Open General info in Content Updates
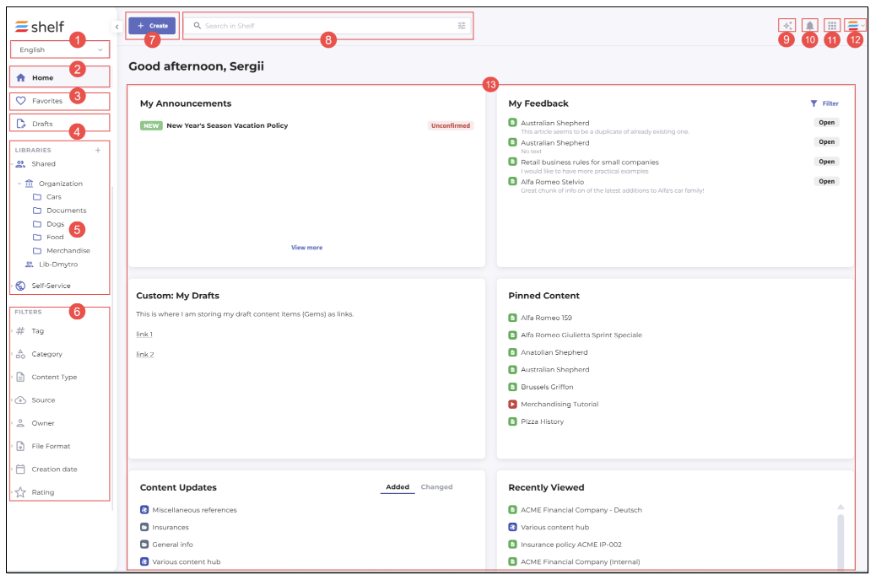This screenshot has height=580, width=878. tap(172, 545)
